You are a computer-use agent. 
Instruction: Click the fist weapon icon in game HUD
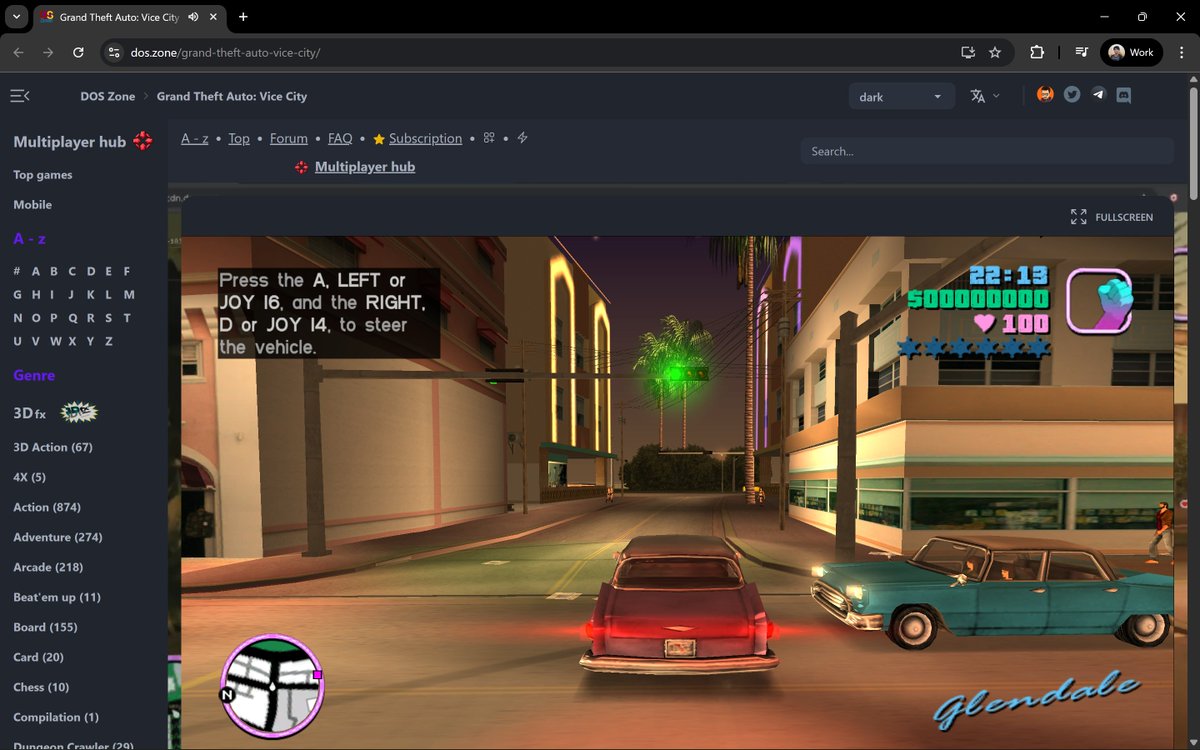(x=1100, y=300)
